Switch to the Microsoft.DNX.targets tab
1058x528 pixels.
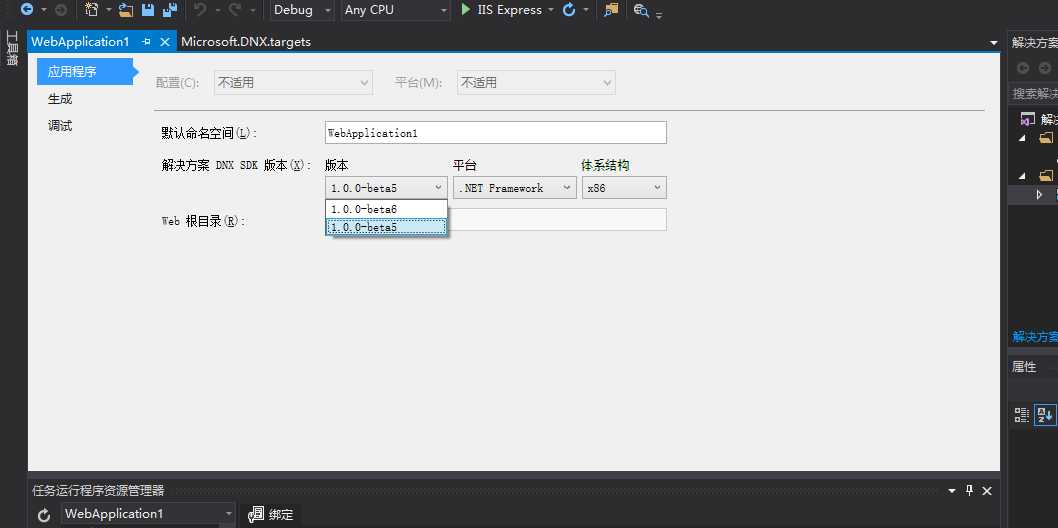point(246,42)
